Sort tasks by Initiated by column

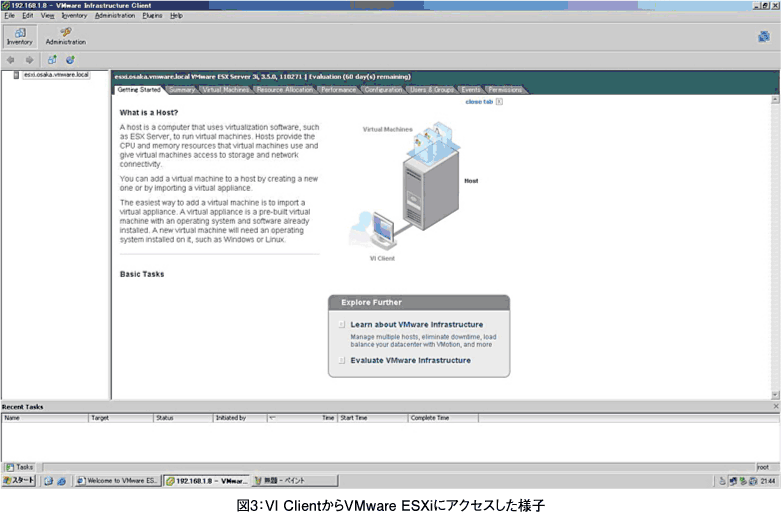pyautogui.click(x=240, y=418)
